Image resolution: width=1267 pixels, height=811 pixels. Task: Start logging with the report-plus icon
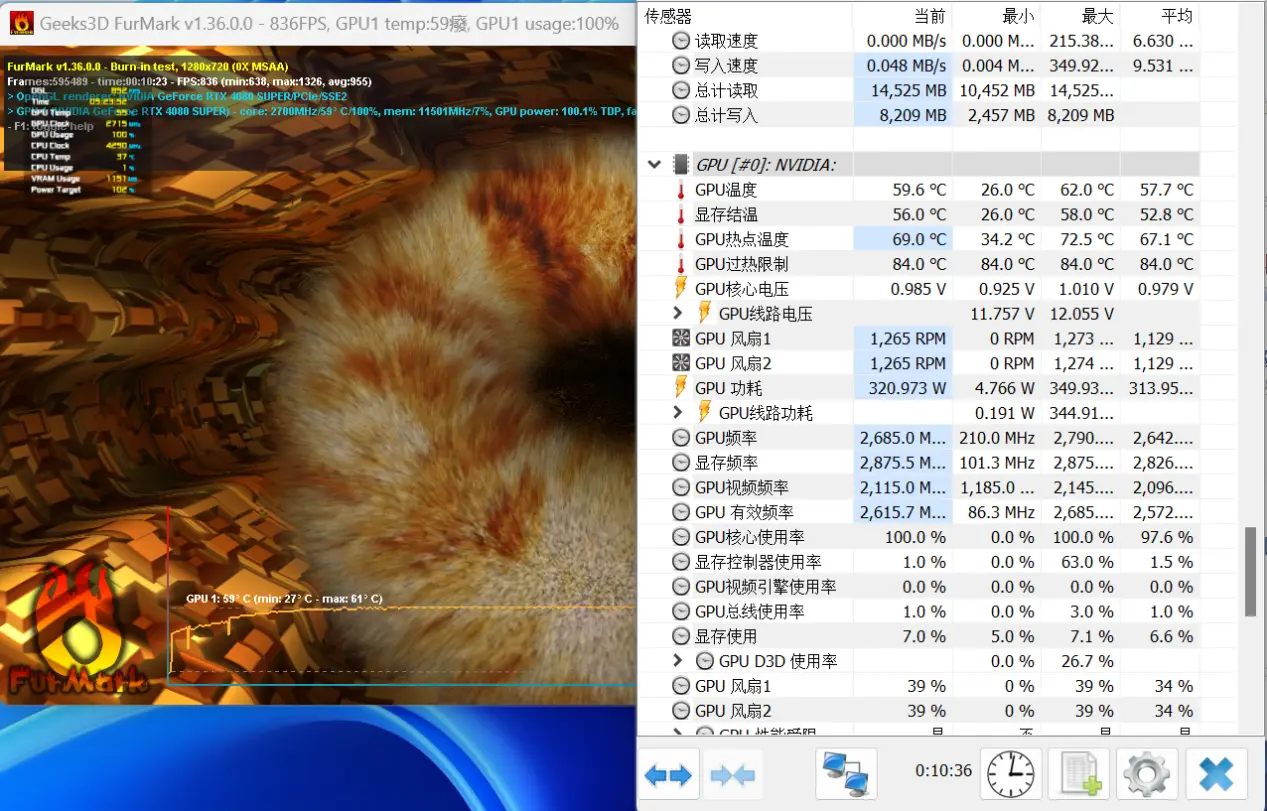1078,773
